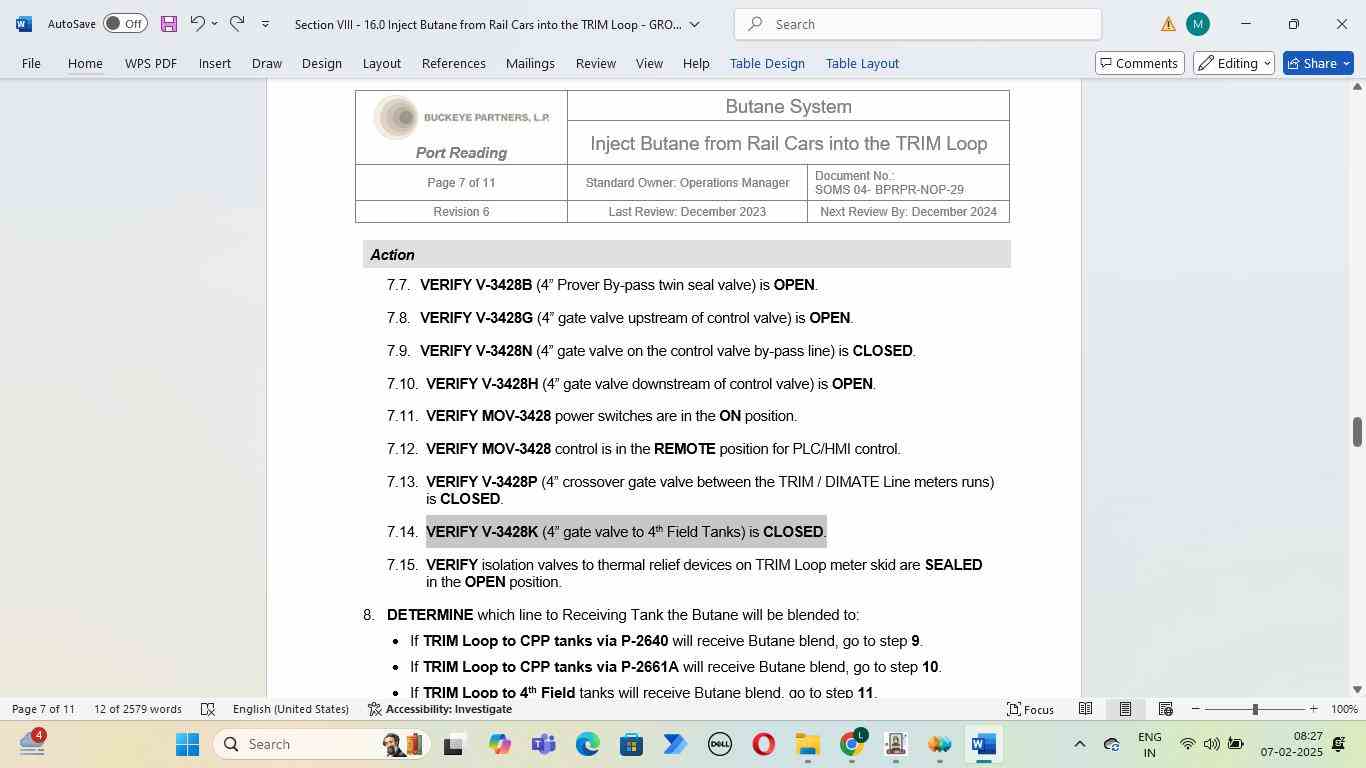Open Customize Quick Access Toolbar dropdown
This screenshot has width=1366, height=768.
click(x=265, y=24)
